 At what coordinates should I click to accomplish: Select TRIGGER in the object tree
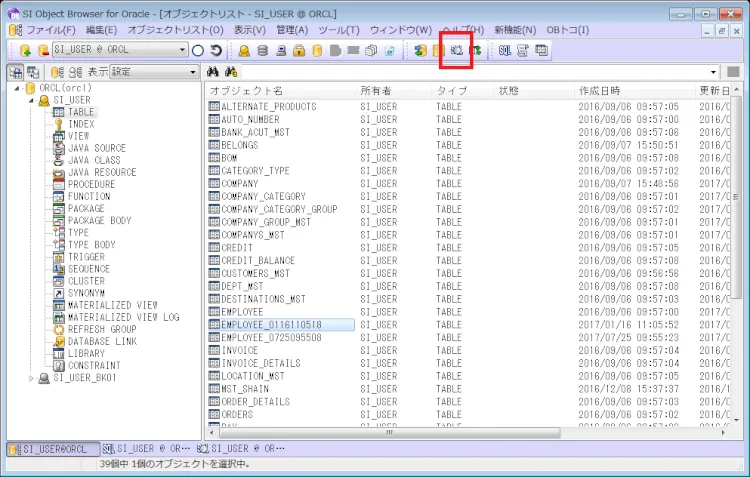pyautogui.click(x=86, y=257)
